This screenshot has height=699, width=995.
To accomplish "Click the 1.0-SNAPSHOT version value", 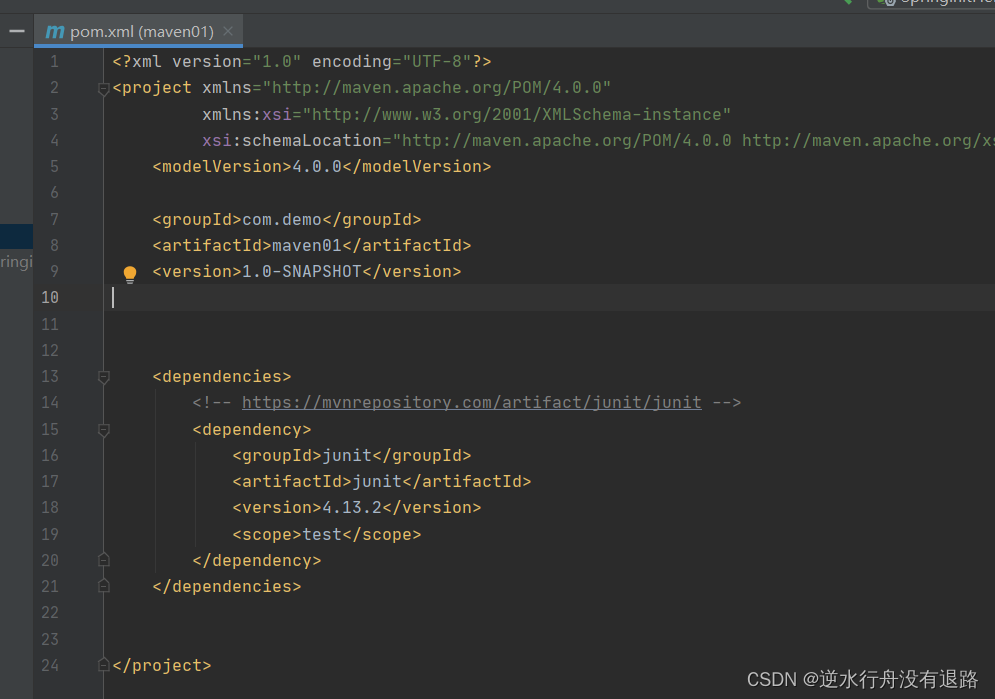I will point(302,271).
